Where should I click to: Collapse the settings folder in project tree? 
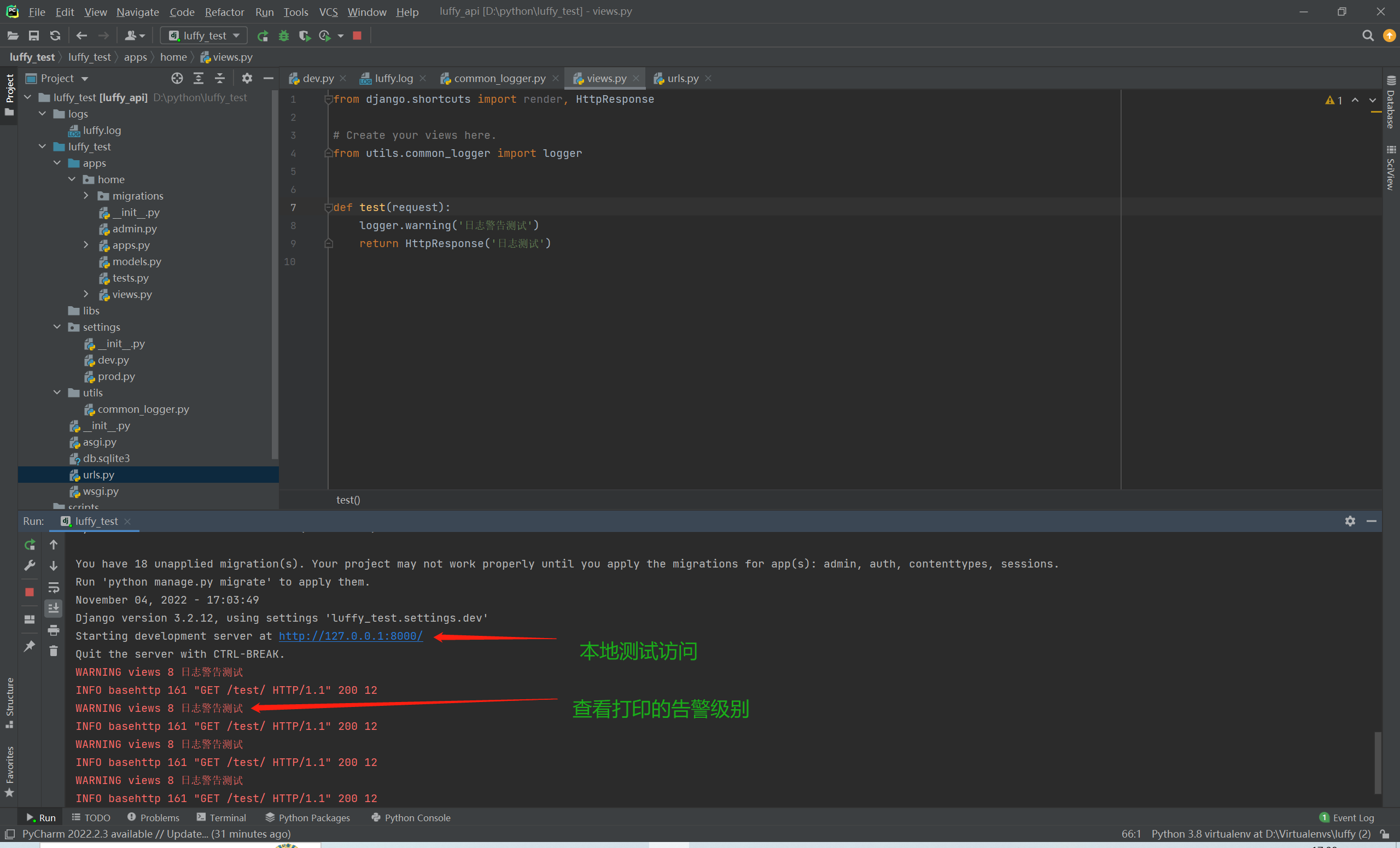pos(57,326)
